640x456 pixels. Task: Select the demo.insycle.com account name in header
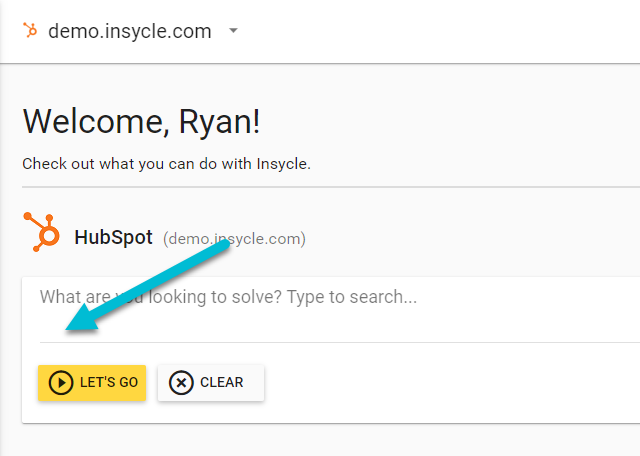(x=130, y=31)
